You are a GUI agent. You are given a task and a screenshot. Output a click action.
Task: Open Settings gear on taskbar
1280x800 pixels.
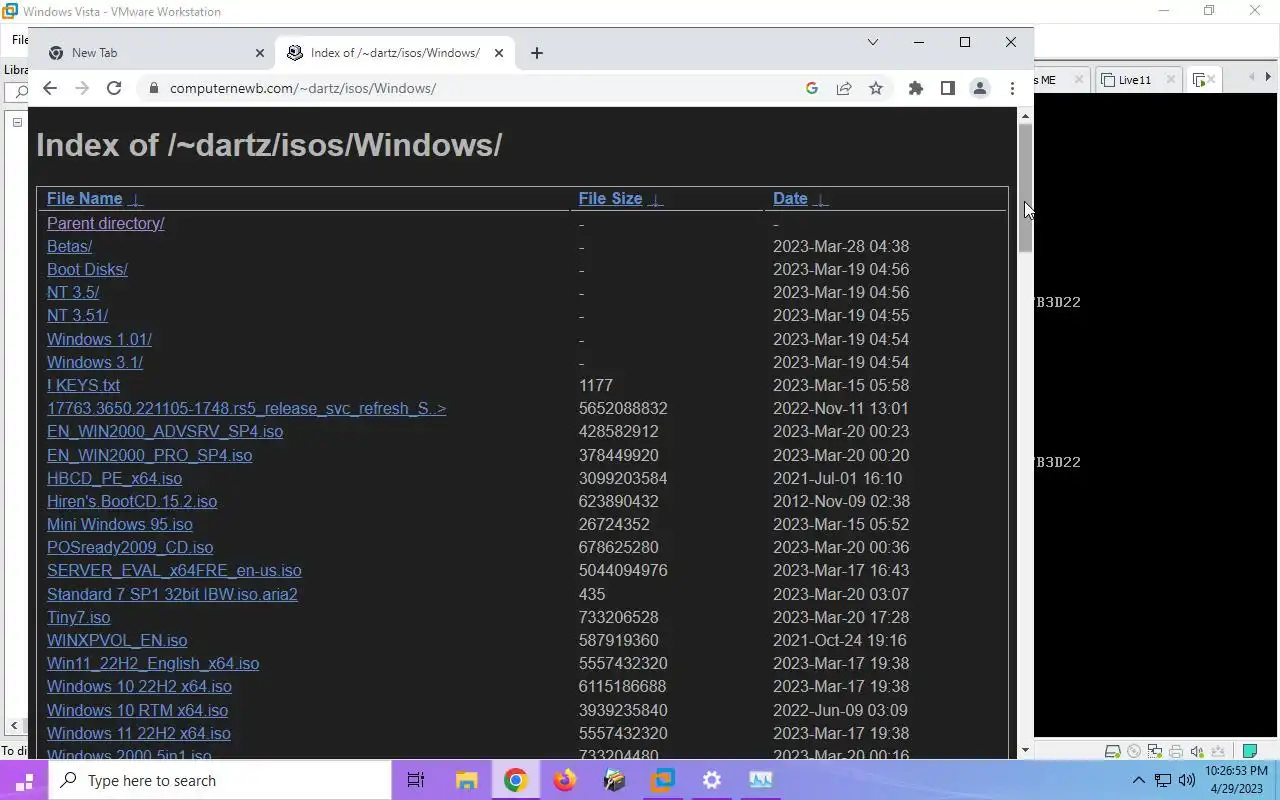712,780
